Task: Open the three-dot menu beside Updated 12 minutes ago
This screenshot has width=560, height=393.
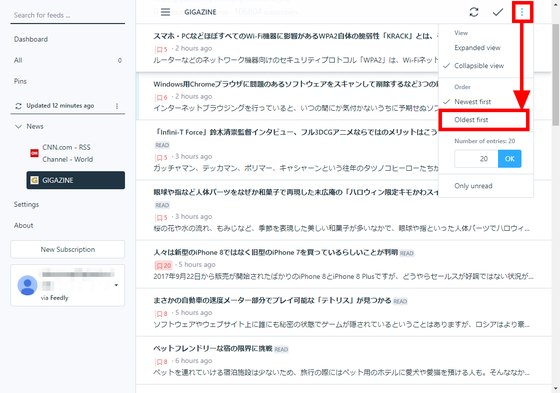Action: pyautogui.click(x=117, y=106)
